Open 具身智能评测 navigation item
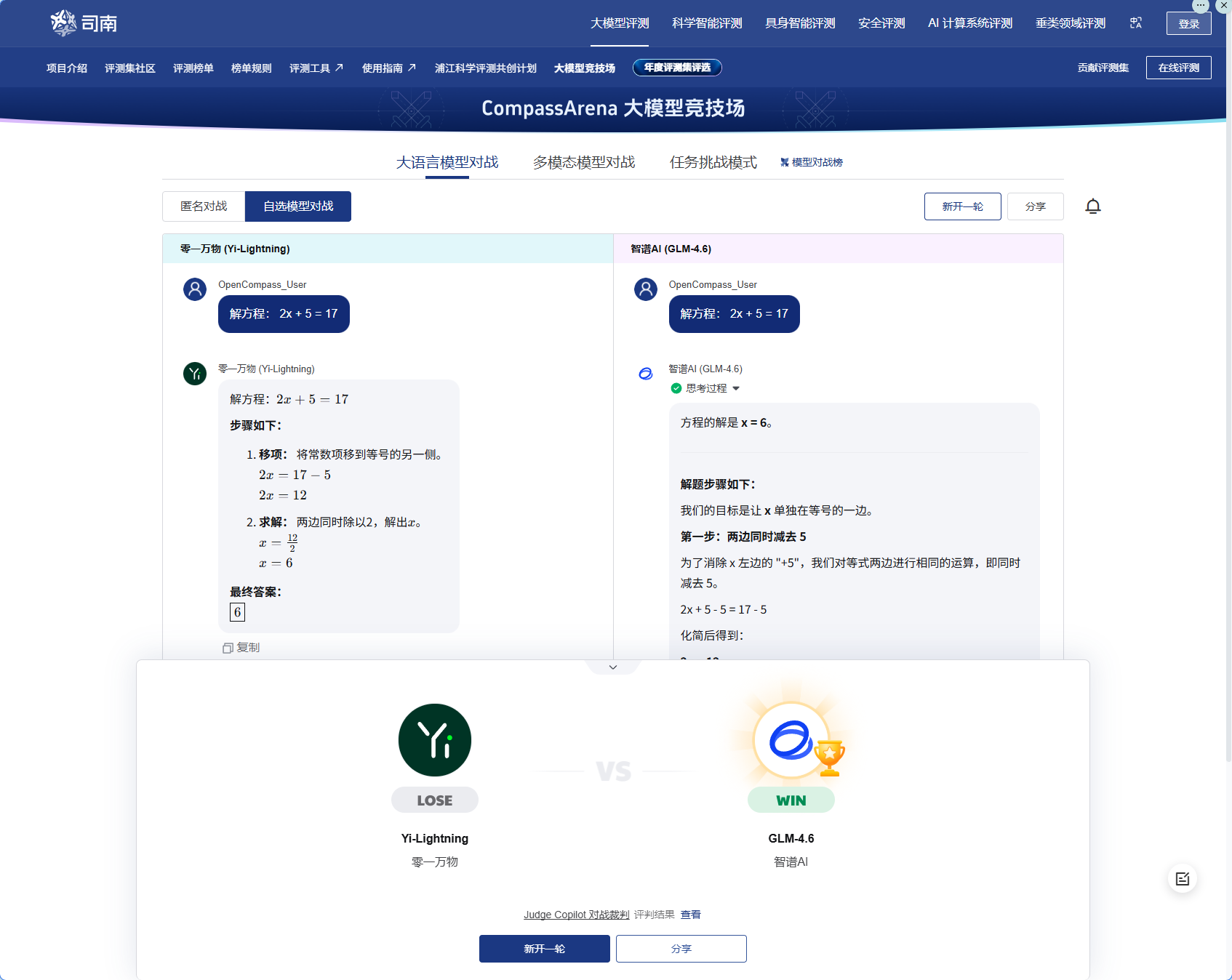The height and width of the screenshot is (980, 1232). [x=800, y=23]
